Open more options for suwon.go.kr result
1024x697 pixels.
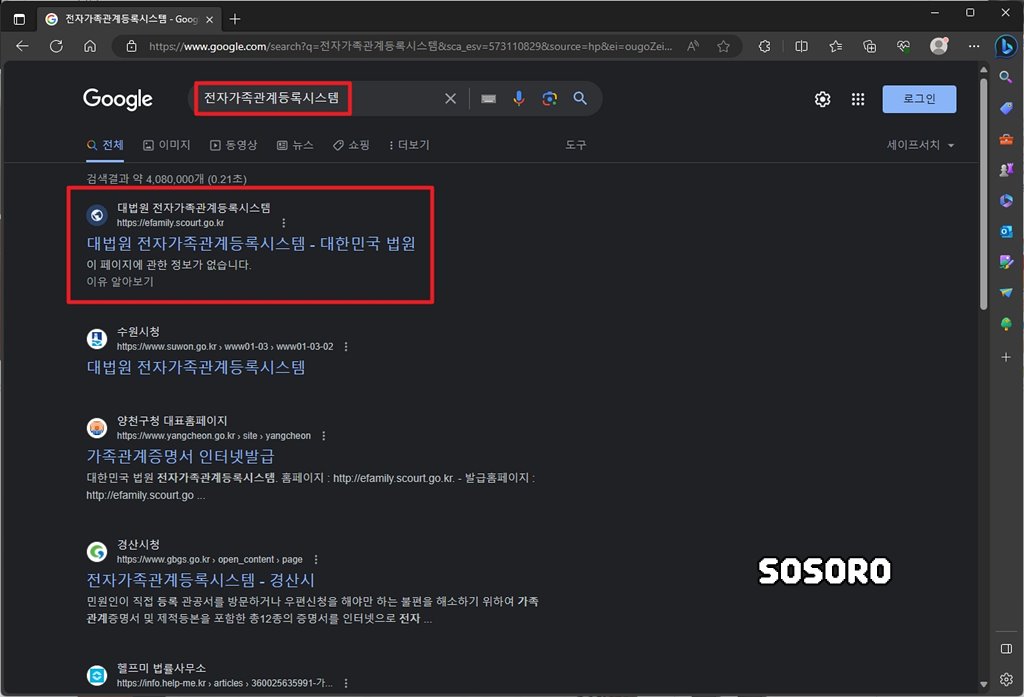pos(346,347)
